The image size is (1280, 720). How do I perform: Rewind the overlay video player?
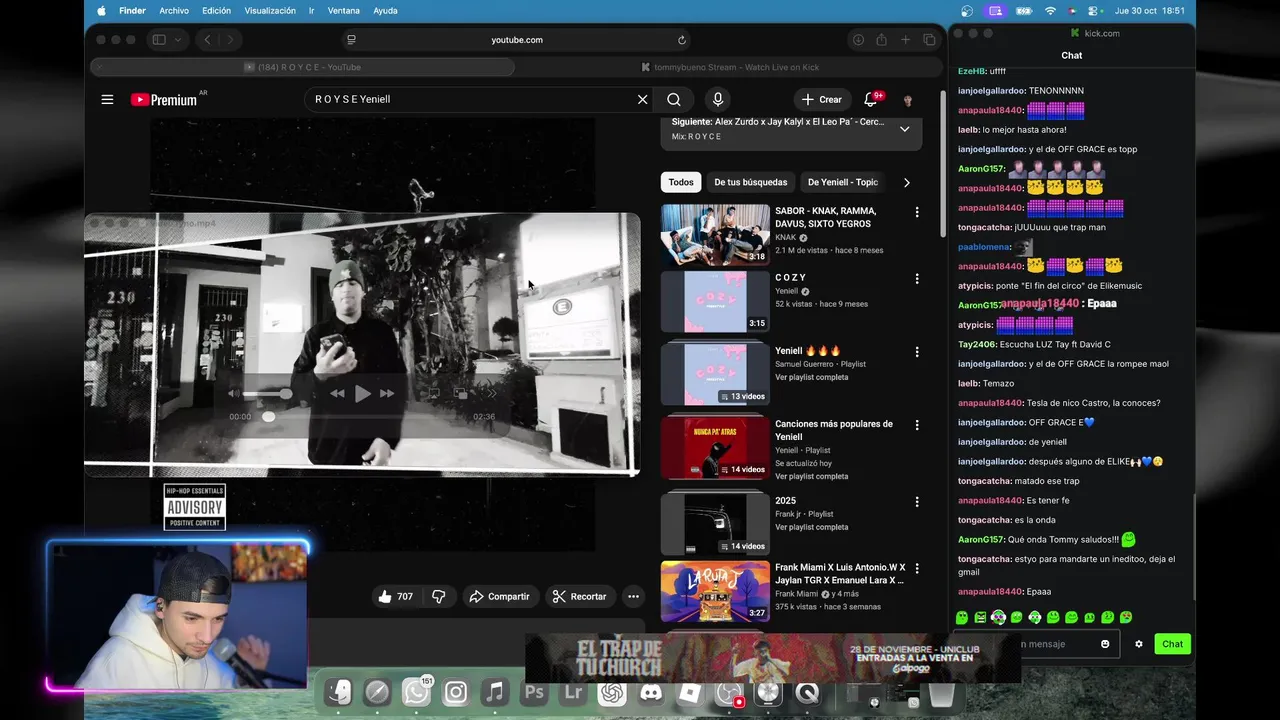click(x=337, y=394)
